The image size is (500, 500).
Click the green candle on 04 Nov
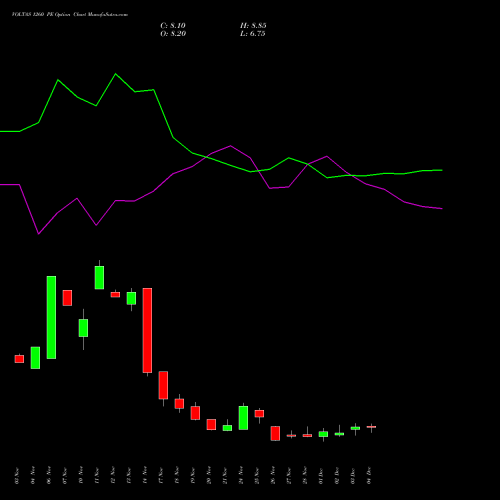(35, 358)
